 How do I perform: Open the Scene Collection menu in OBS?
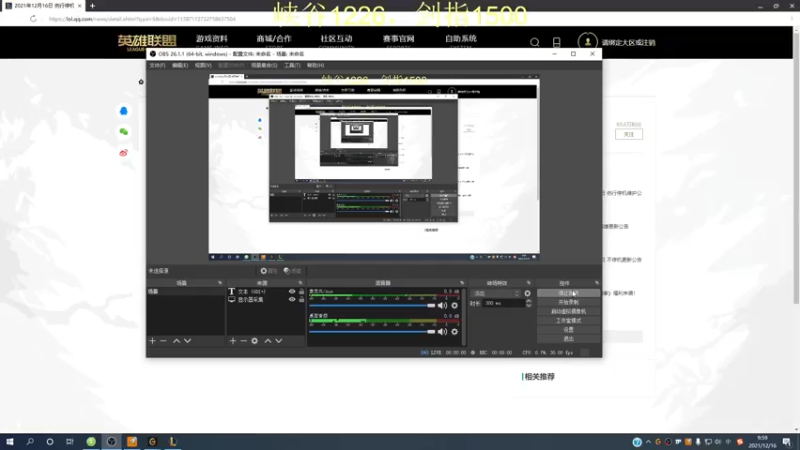[x=264, y=65]
